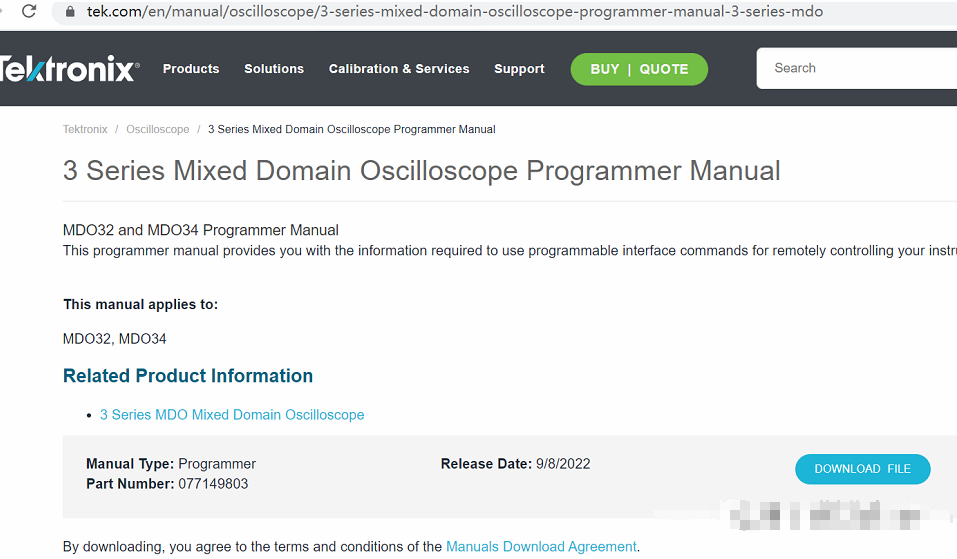Go to Oscilloscope breadcrumb link

coord(157,130)
